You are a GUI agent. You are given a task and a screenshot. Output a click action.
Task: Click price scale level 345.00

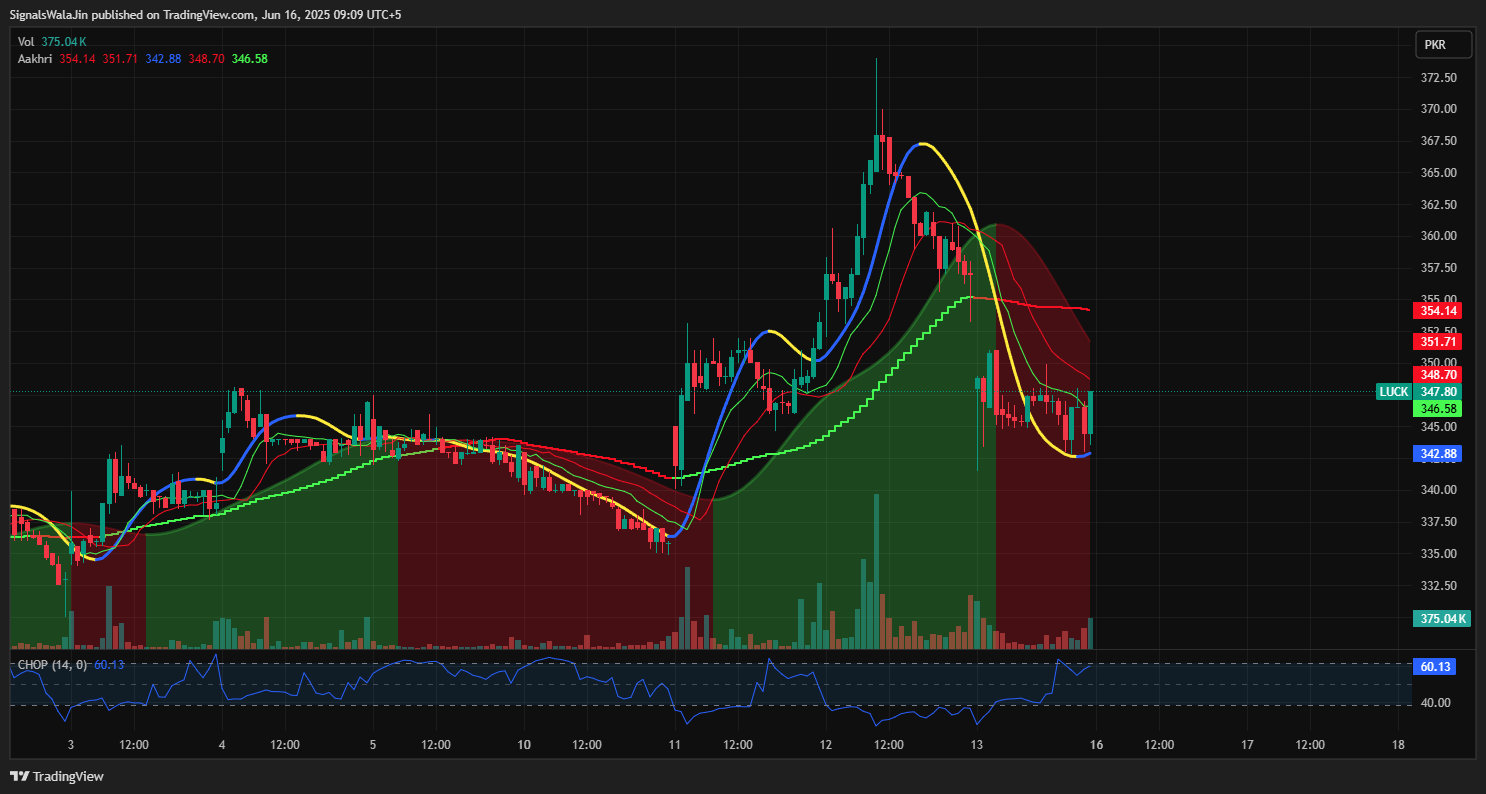coord(1438,427)
